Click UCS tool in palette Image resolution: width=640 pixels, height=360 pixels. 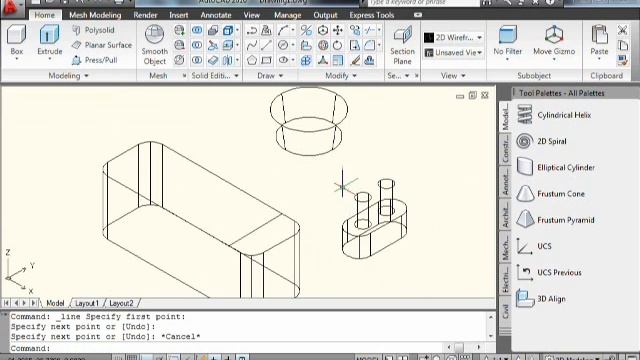click(x=534, y=246)
